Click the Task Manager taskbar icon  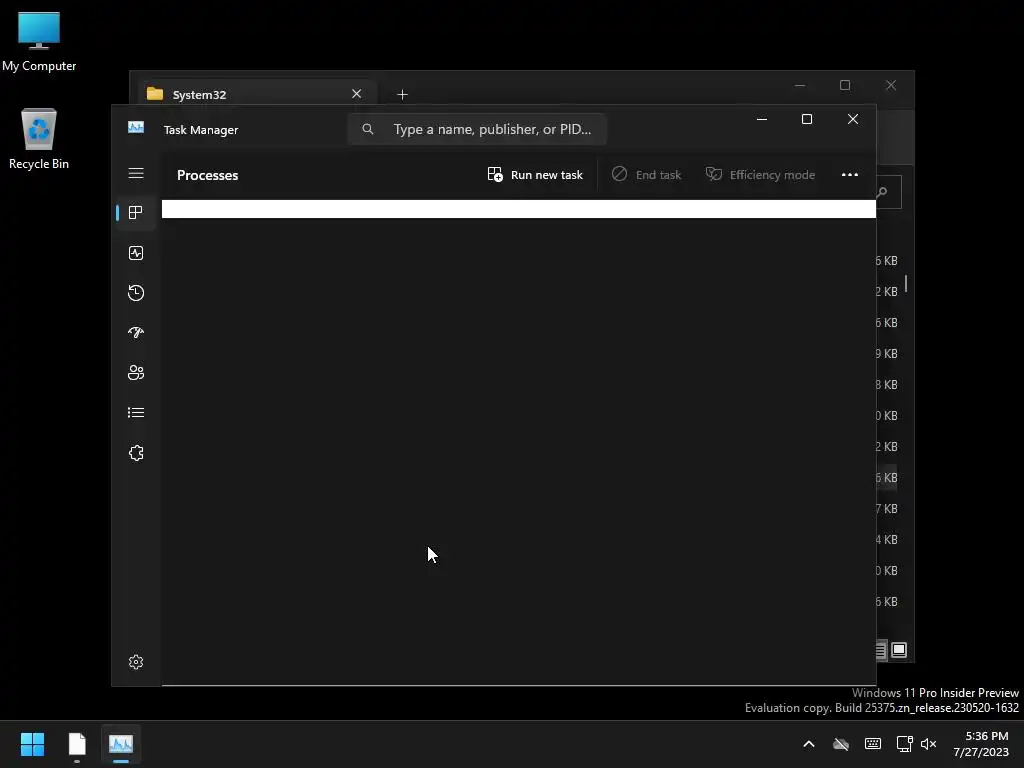click(121, 744)
